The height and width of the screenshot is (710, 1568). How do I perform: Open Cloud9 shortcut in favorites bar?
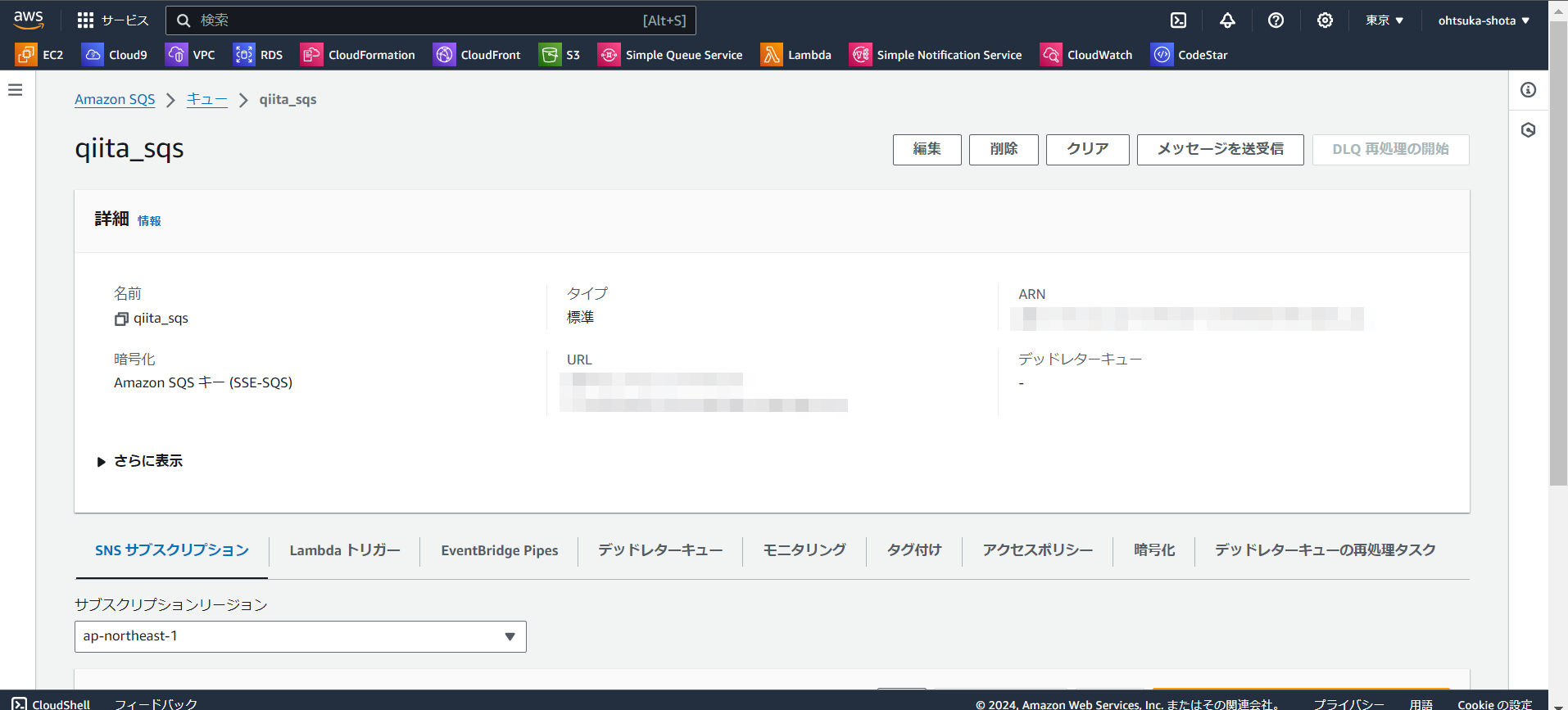115,55
